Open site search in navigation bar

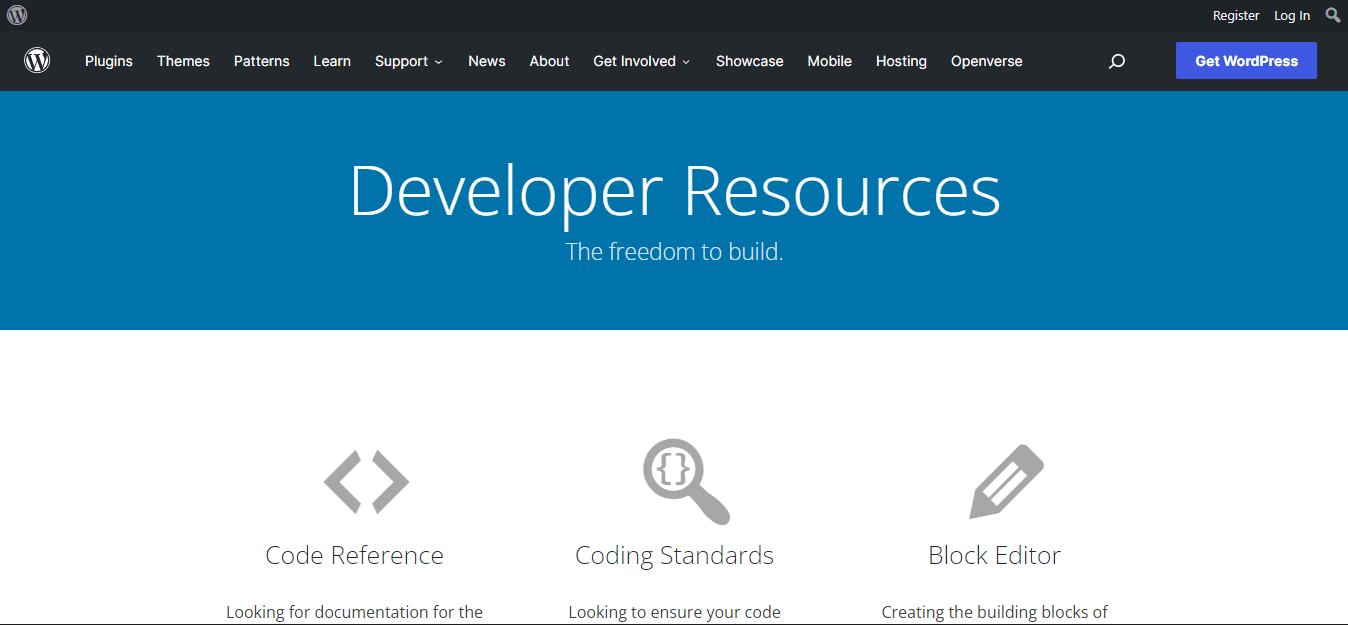(x=1117, y=61)
